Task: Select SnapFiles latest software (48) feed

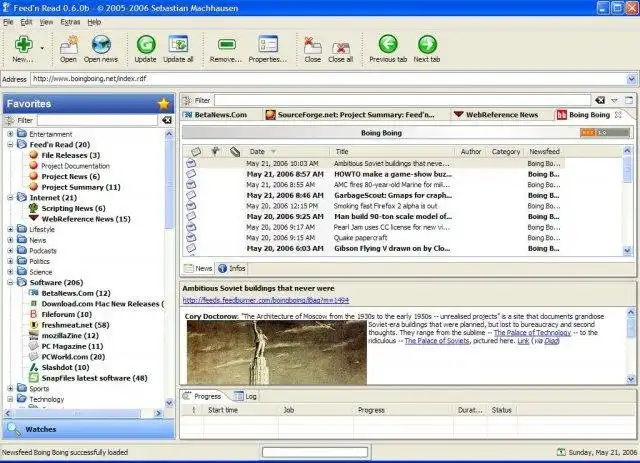Action: [x=94, y=378]
